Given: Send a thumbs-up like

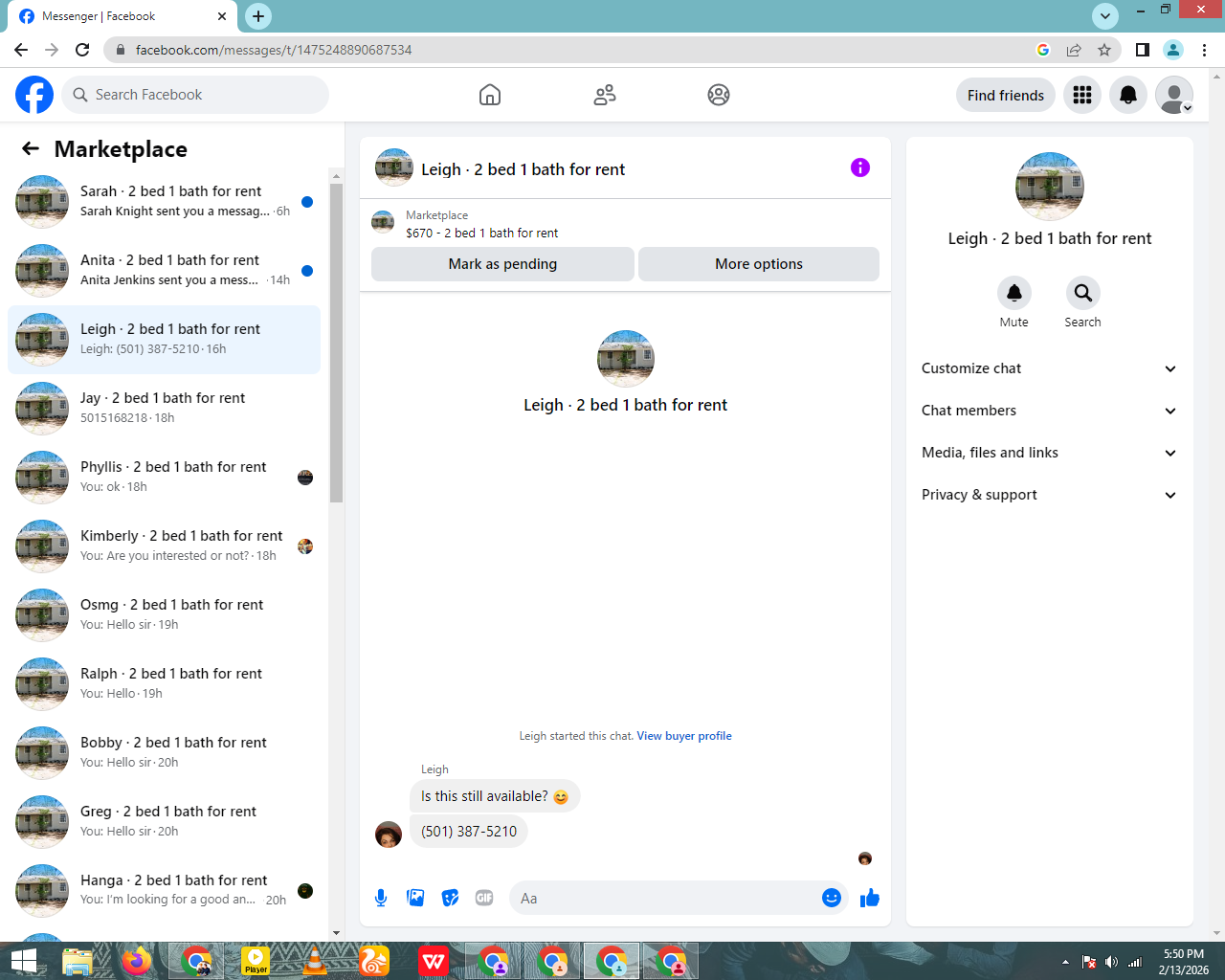Looking at the screenshot, I should (870, 898).
